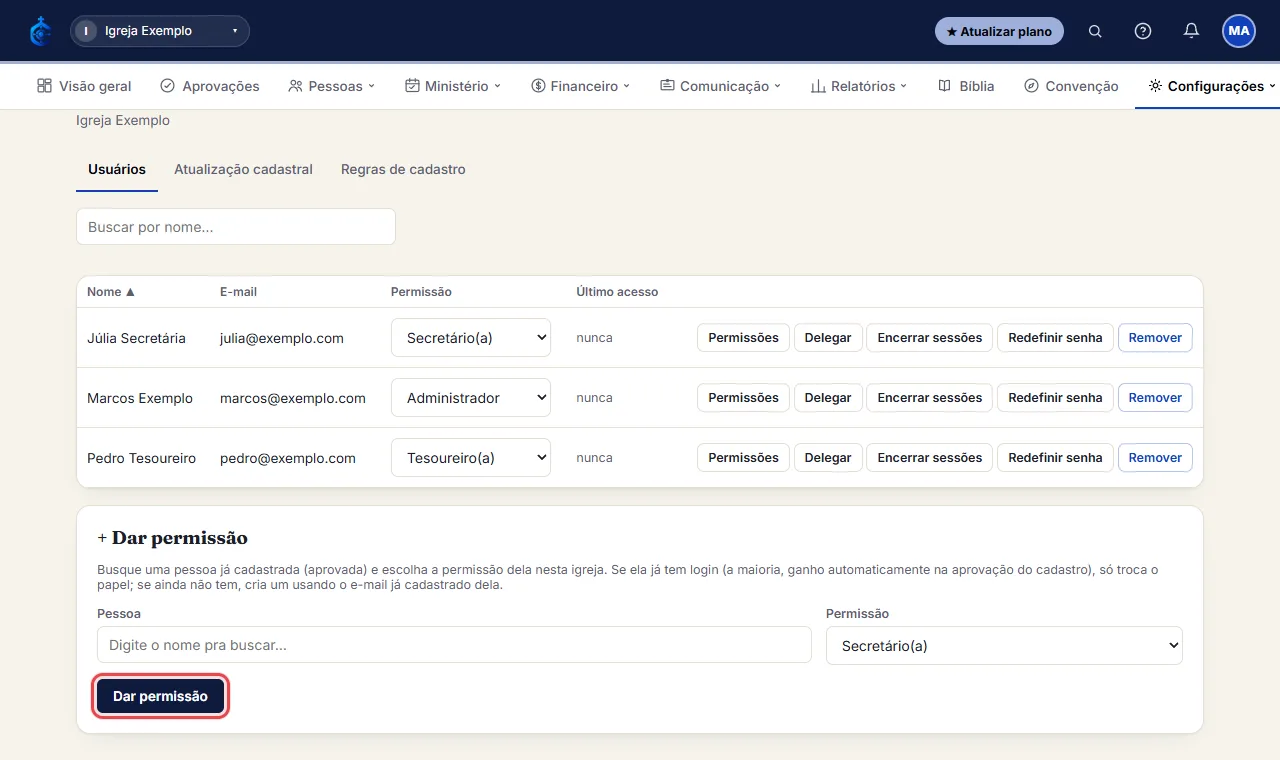The height and width of the screenshot is (760, 1280).
Task: Click Redefinir senha for Marcos Exemplo
Action: [x=1055, y=398]
